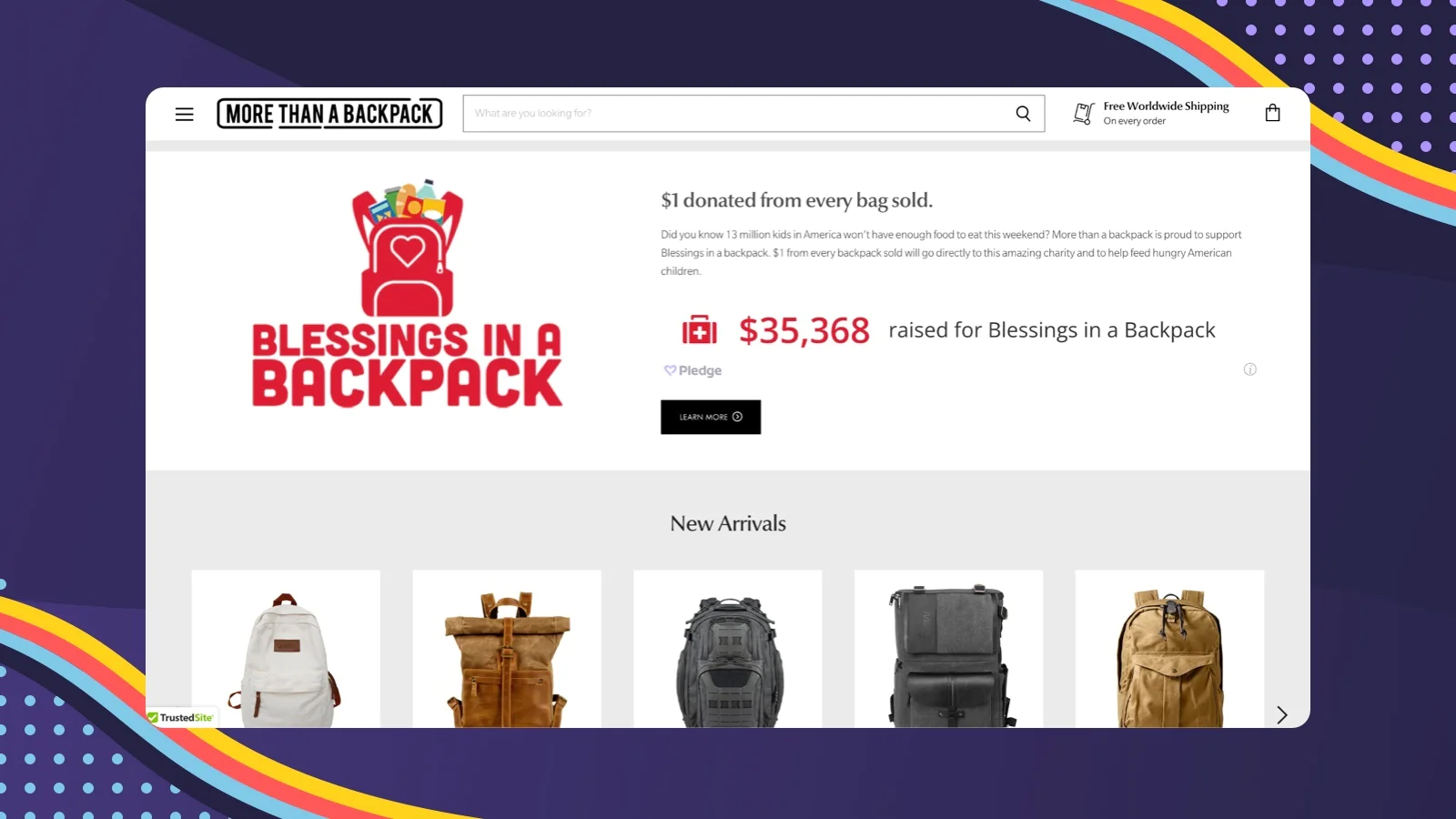Click the Pledge heart logo

coord(670,370)
